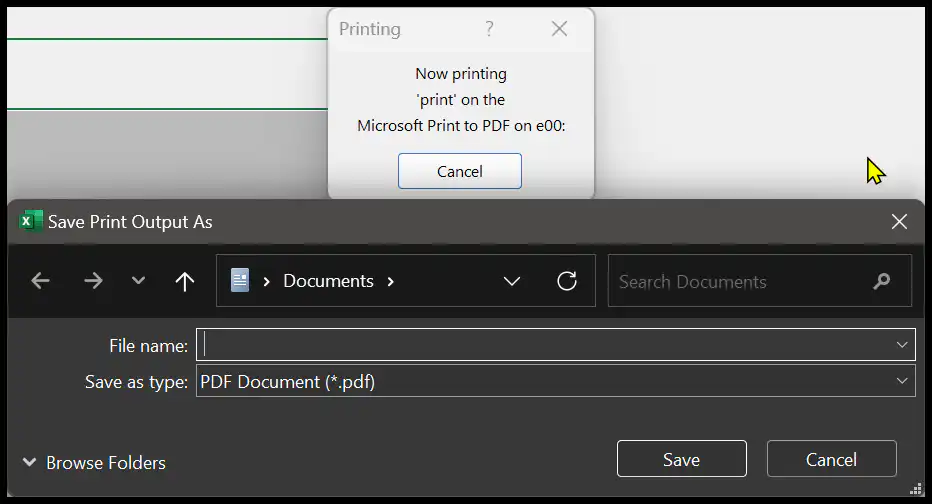Open recent locations dropdown chevron
Viewport: 932px width, 504px height.
coord(138,281)
